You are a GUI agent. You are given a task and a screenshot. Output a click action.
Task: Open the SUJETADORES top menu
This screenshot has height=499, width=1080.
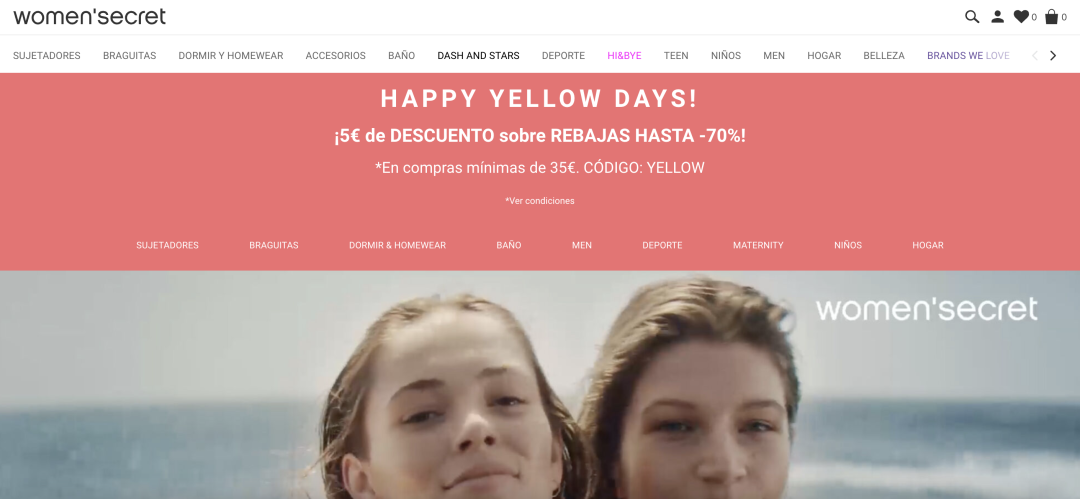point(47,56)
